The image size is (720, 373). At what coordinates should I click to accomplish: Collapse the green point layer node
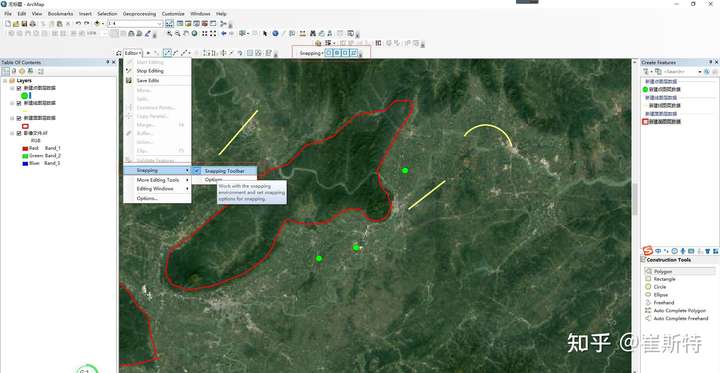point(12,88)
